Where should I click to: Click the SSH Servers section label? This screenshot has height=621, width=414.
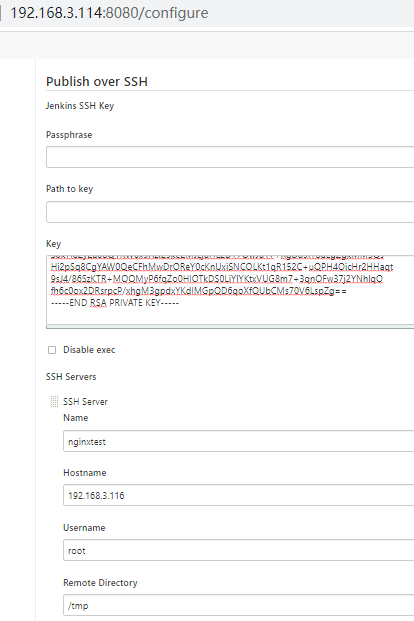71,377
